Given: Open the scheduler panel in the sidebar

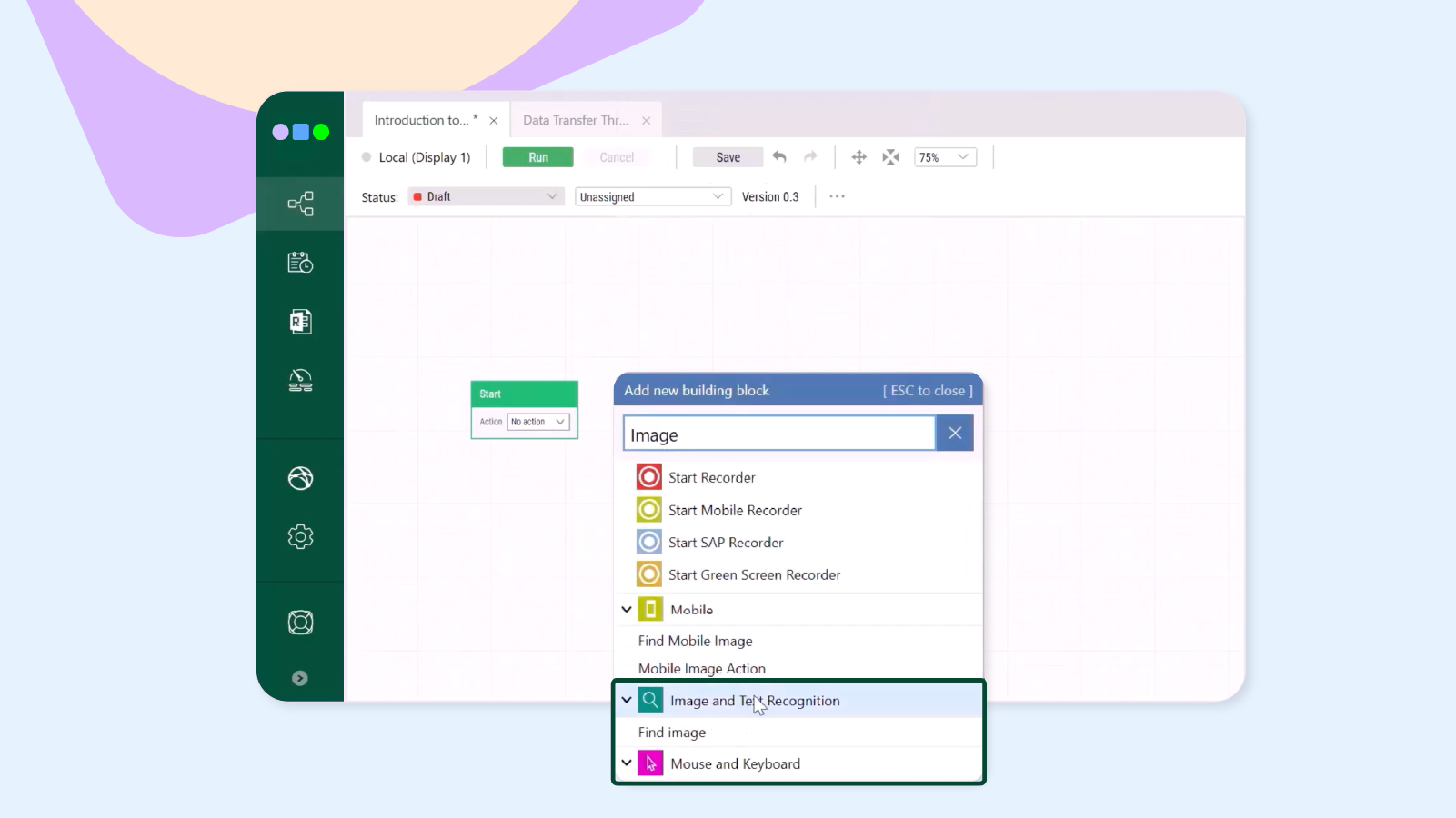Looking at the screenshot, I should click(300, 263).
